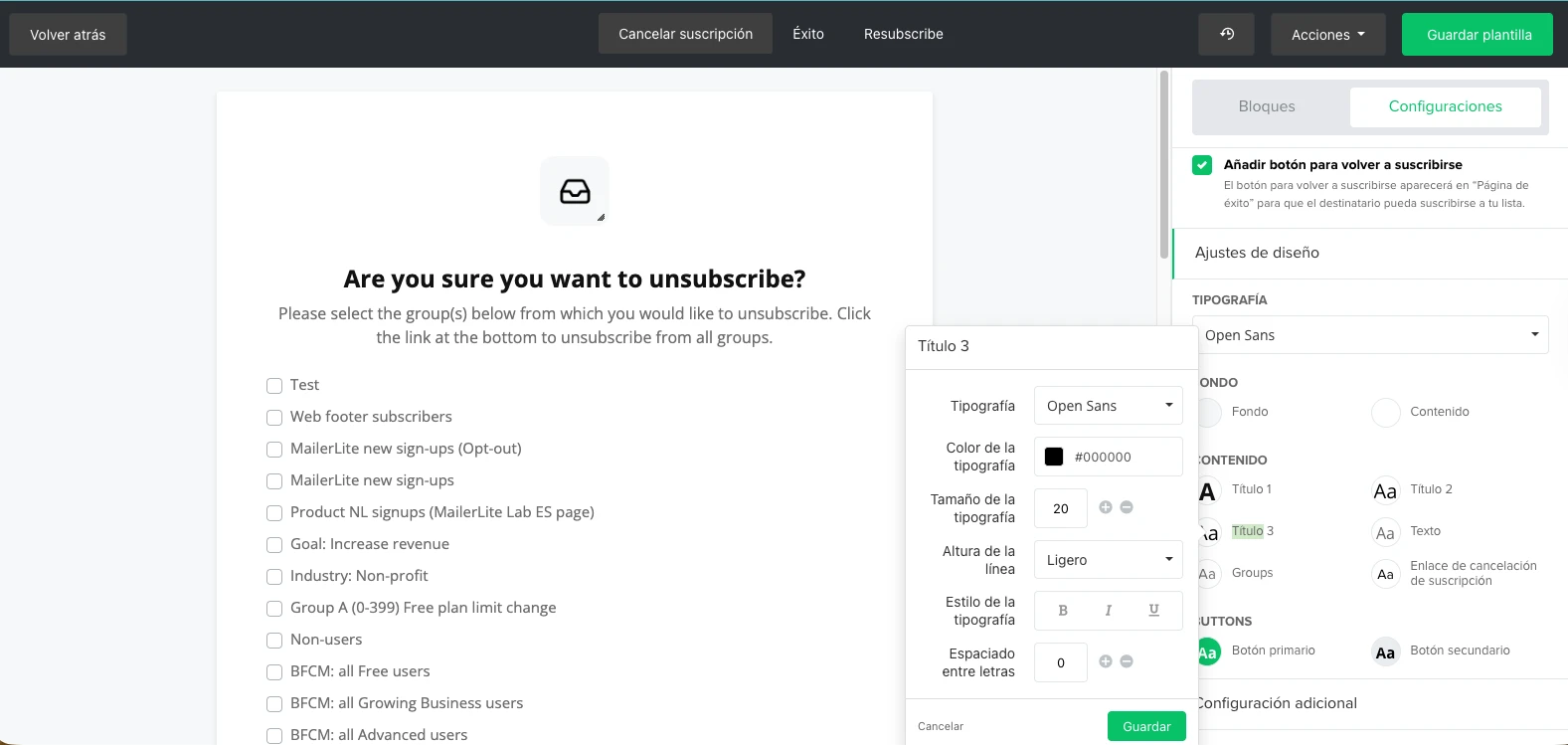The width and height of the screenshot is (1568, 745).
Task: Click the inbox logo image icon
Action: (575, 191)
